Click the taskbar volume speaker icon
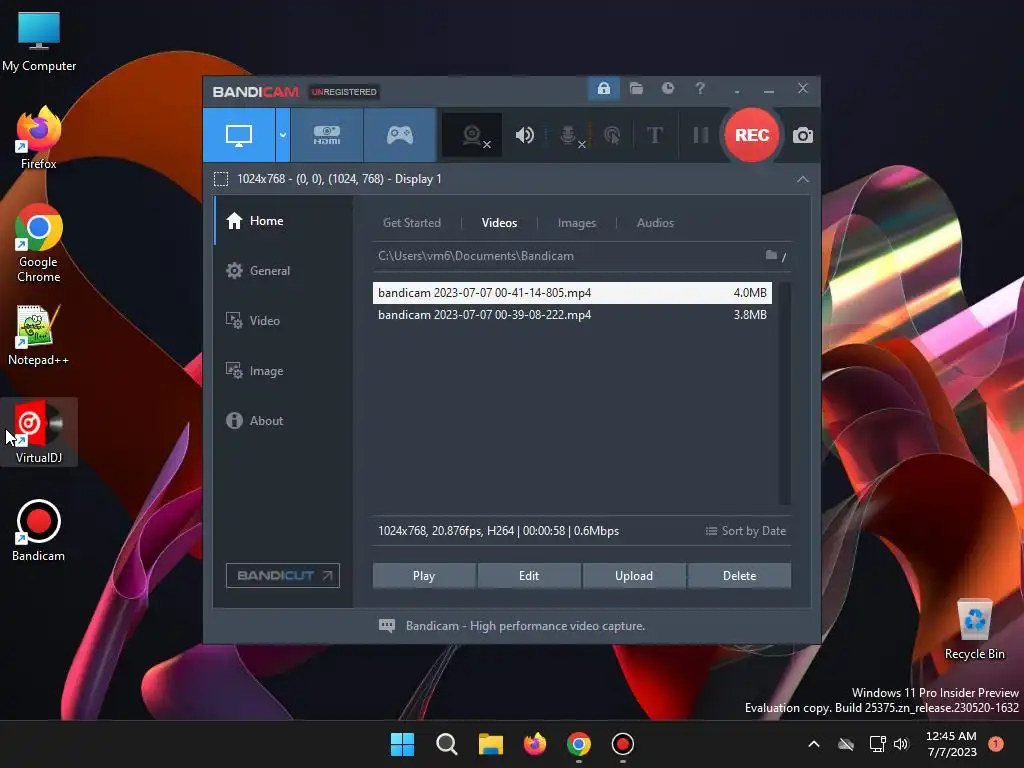Image resolution: width=1024 pixels, height=768 pixels. click(901, 744)
